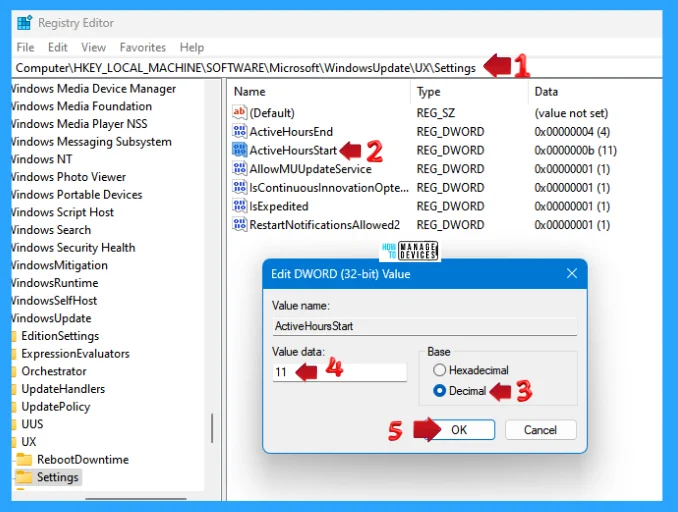Image resolution: width=678 pixels, height=512 pixels.
Task: Click the RebootDowntime folder icon
Action: [x=24, y=459]
